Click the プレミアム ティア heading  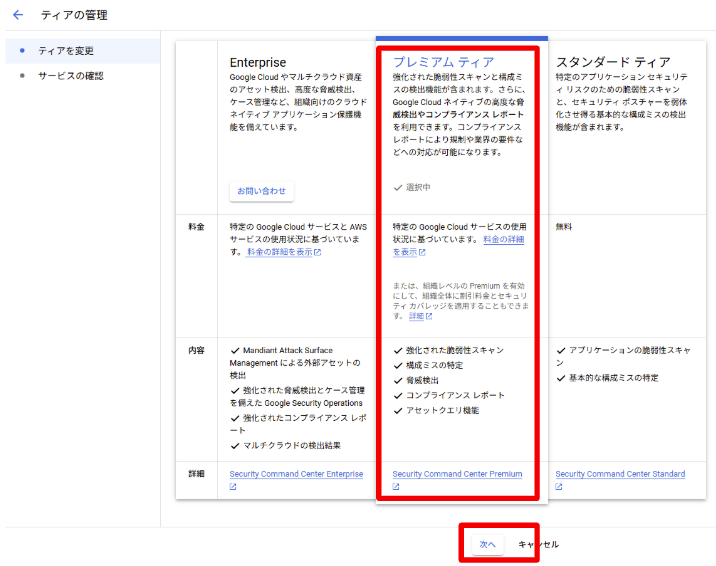pos(443,62)
